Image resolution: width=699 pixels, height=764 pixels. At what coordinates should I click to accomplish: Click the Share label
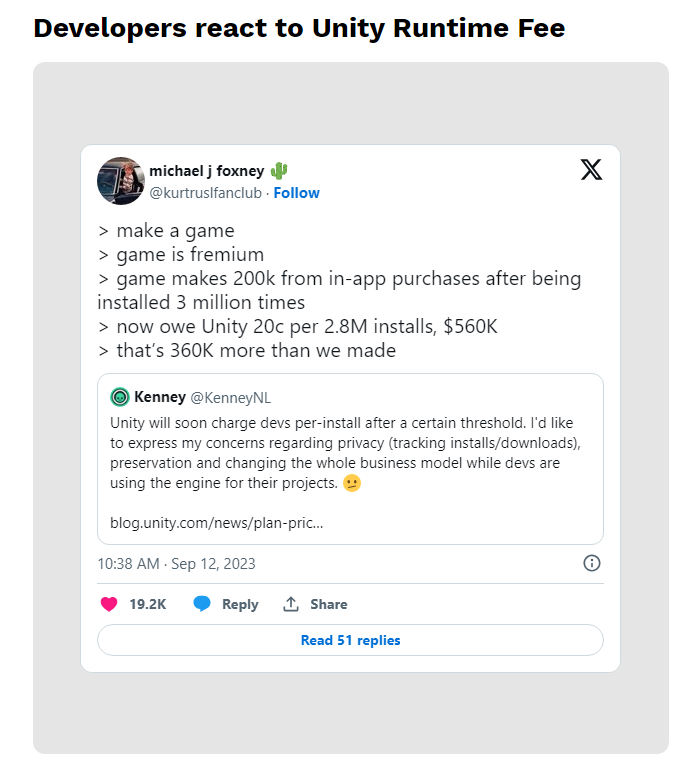tap(328, 604)
